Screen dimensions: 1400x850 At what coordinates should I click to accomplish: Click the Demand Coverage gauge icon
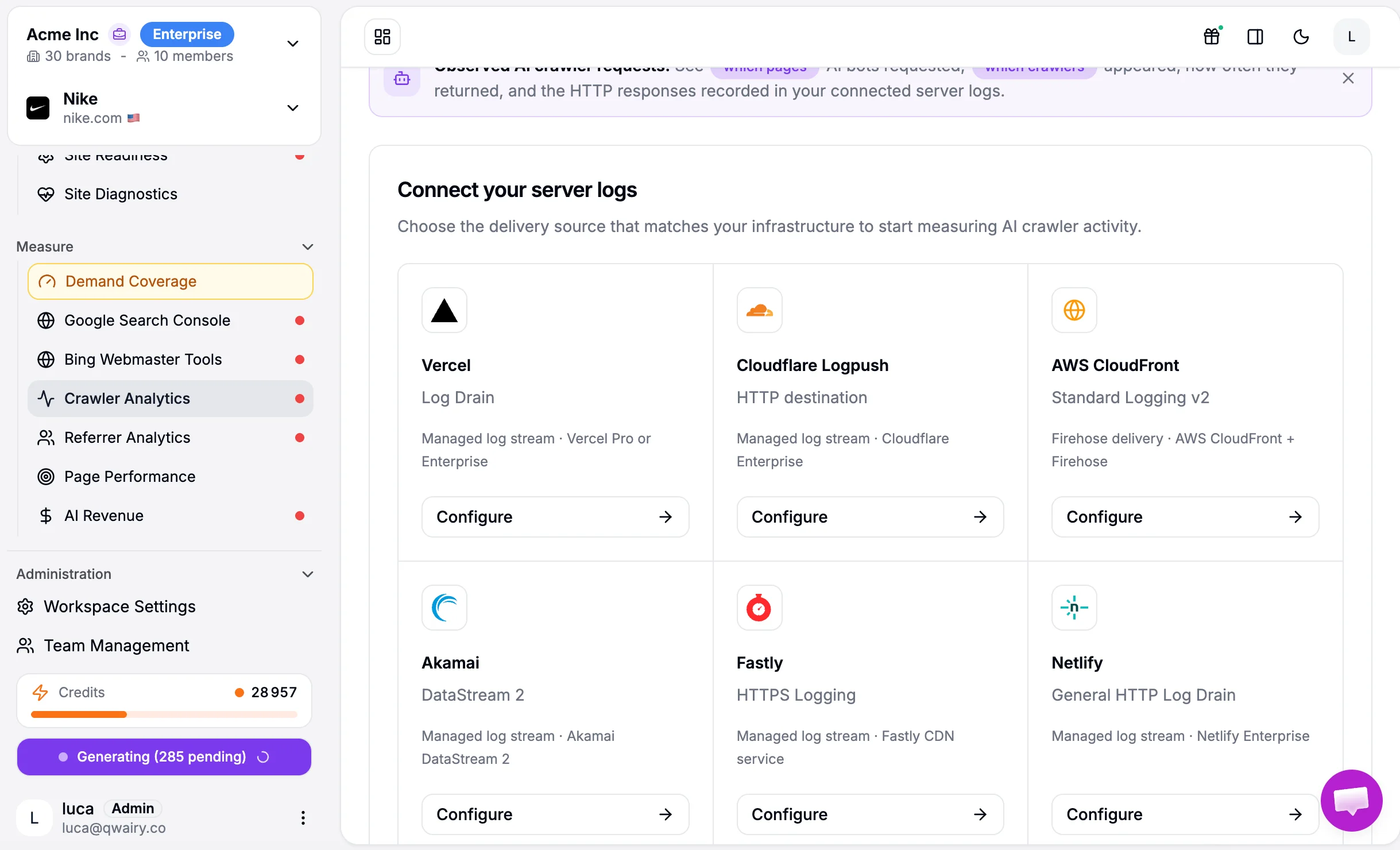pos(47,281)
